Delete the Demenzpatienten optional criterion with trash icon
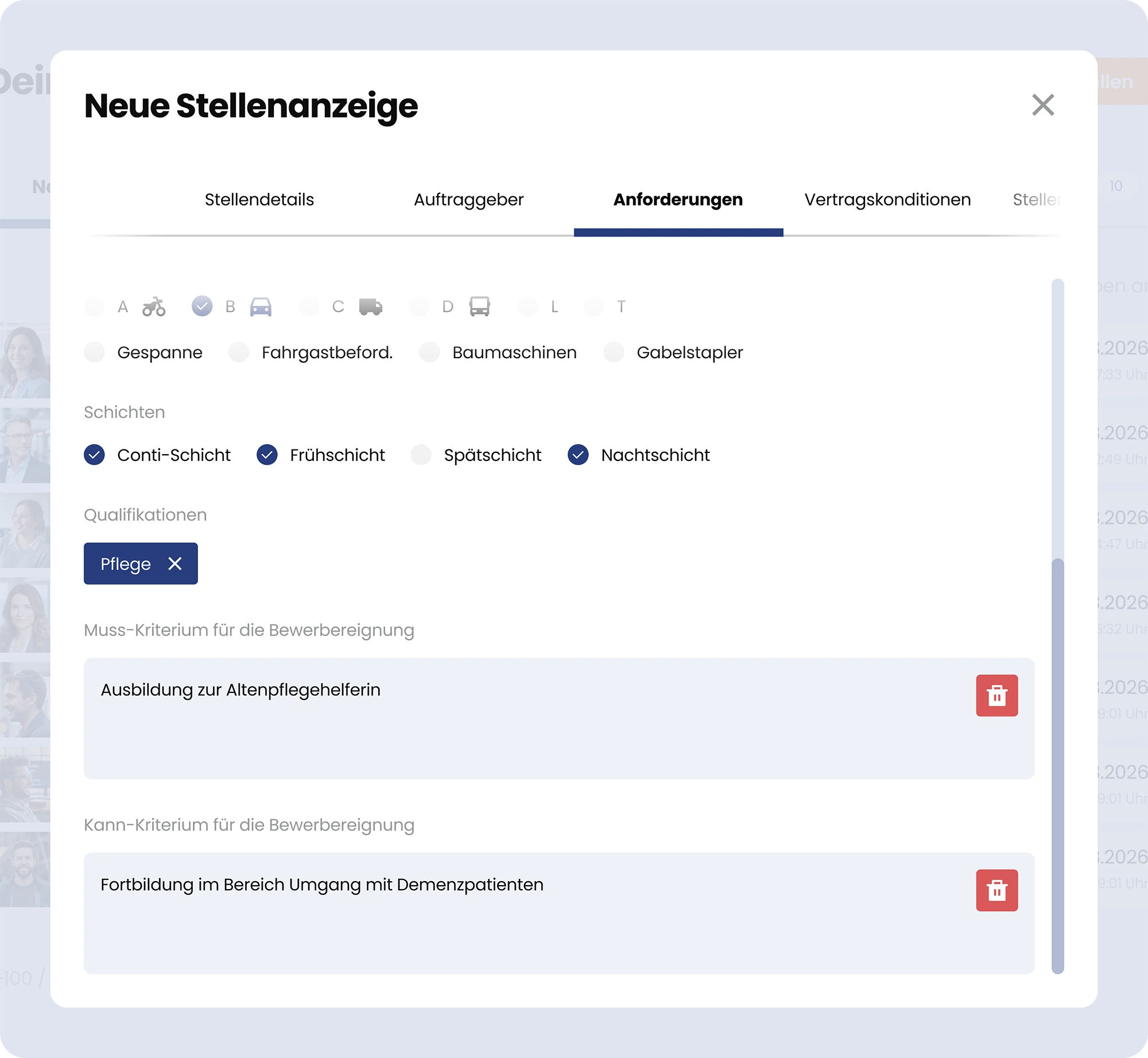The width and height of the screenshot is (1148, 1058). click(996, 890)
